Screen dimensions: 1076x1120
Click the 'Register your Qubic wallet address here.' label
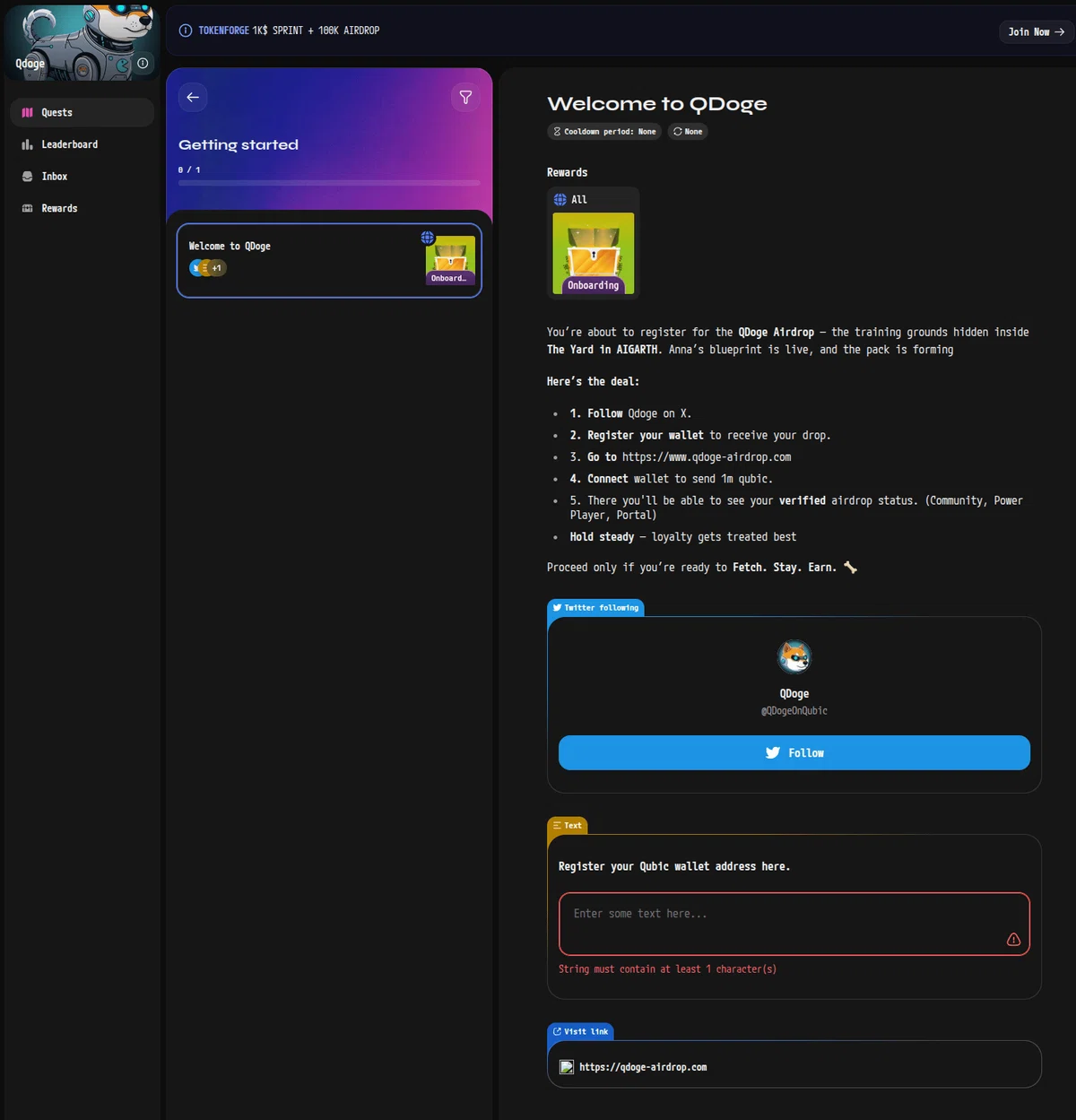tap(674, 866)
